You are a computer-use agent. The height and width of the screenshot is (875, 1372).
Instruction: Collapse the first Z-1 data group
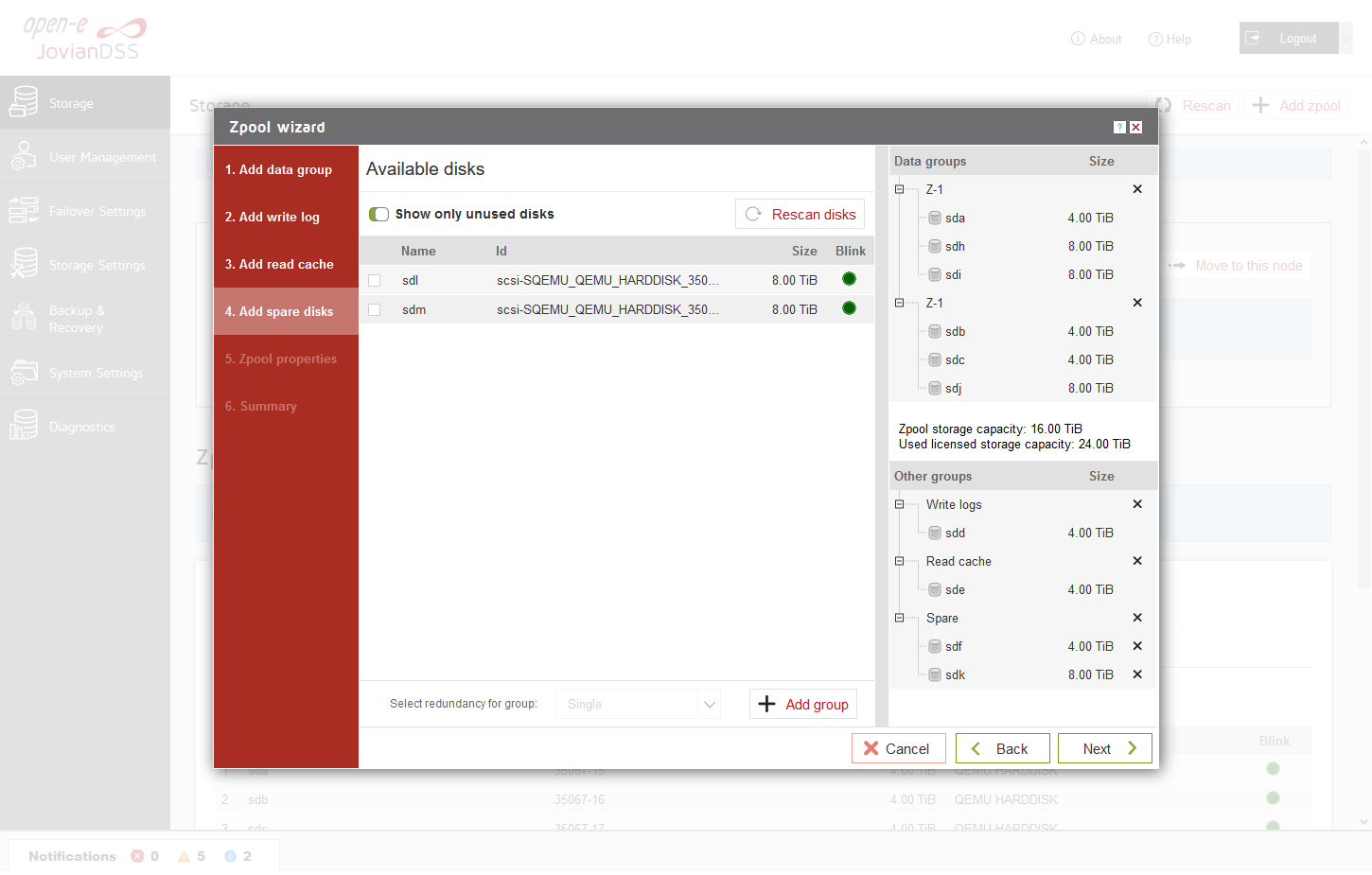(x=899, y=189)
